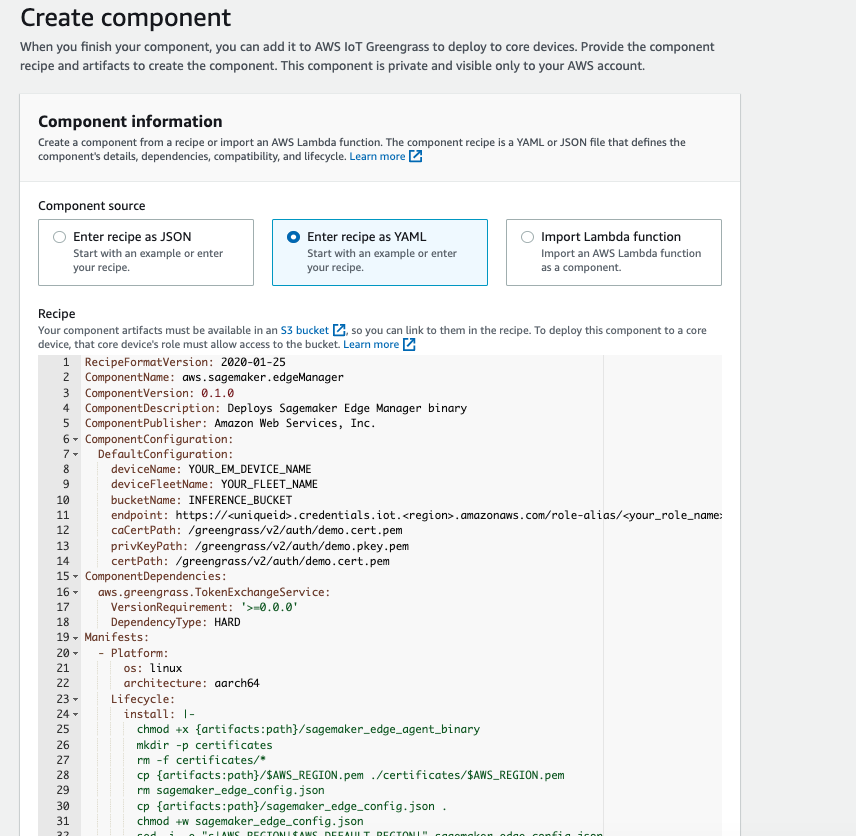The image size is (856, 836).
Task: Collapse Lifecycle fold arrow at line 23
Action: click(x=76, y=699)
